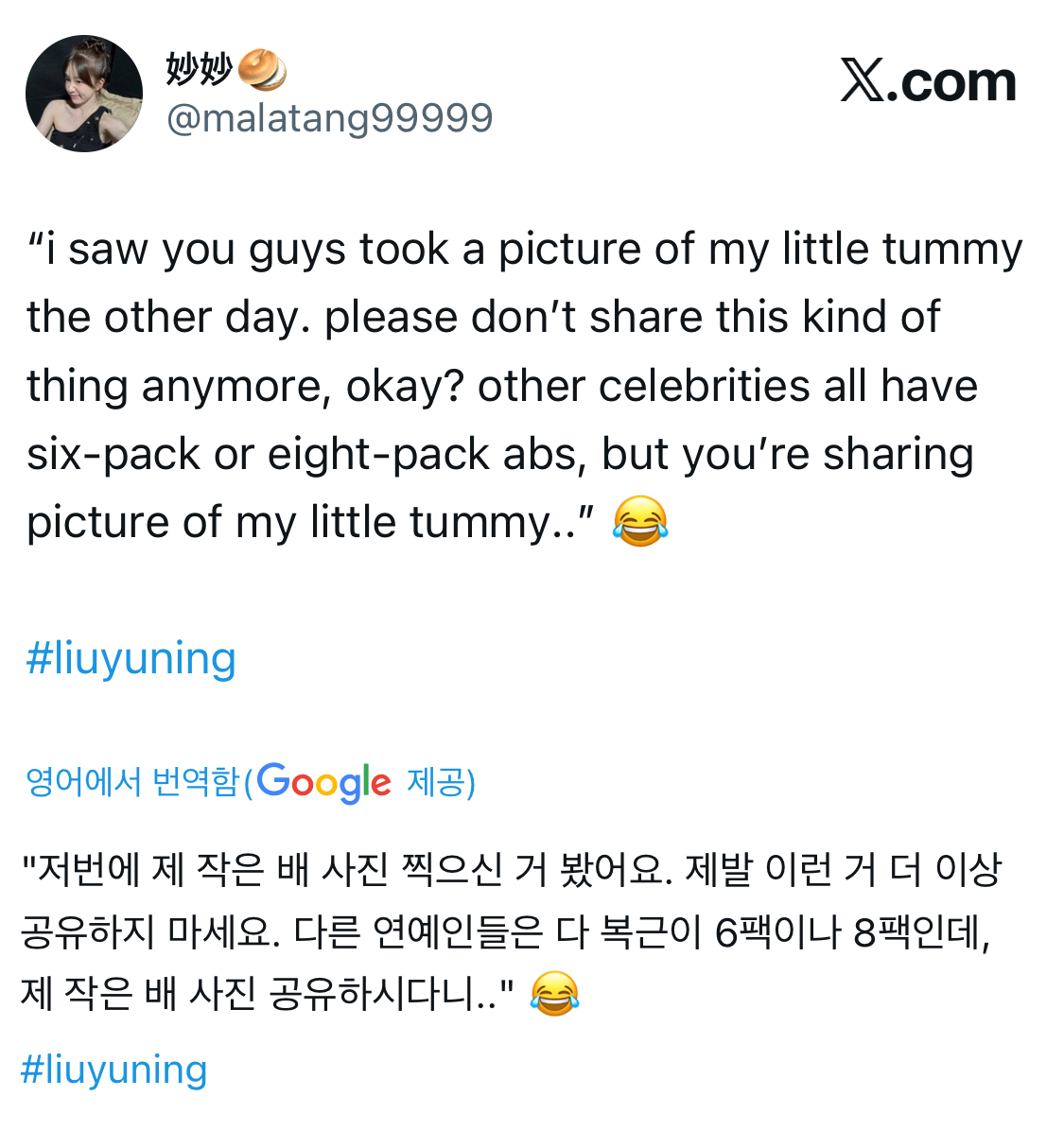Click the bagel emoji beside the display name
1064x1131 pixels.
(x=262, y=70)
